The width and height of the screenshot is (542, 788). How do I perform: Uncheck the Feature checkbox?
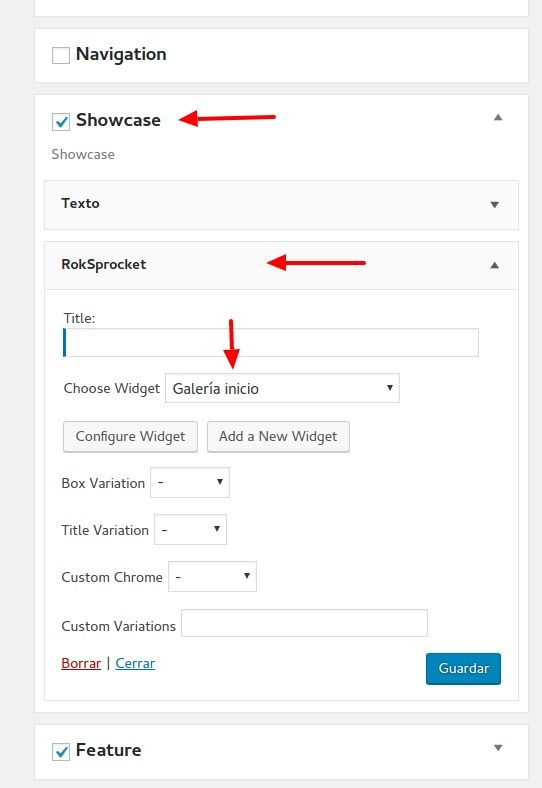tap(61, 752)
